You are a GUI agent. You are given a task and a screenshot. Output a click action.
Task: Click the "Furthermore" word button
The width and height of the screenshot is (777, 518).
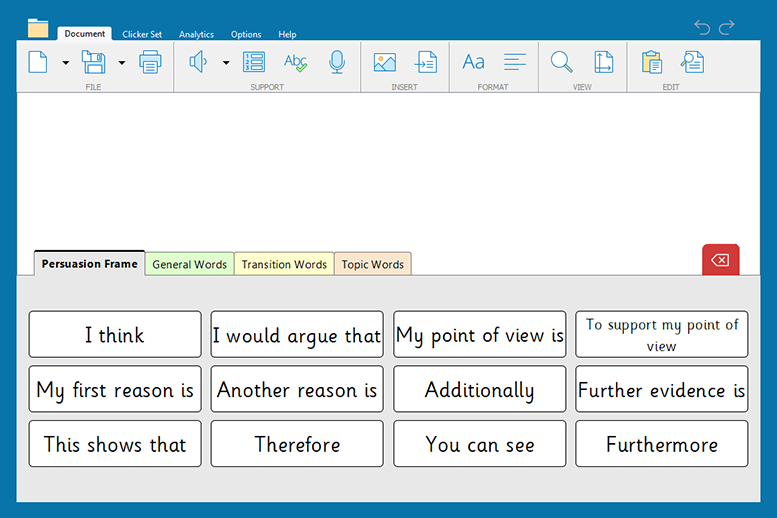pyautogui.click(x=661, y=444)
